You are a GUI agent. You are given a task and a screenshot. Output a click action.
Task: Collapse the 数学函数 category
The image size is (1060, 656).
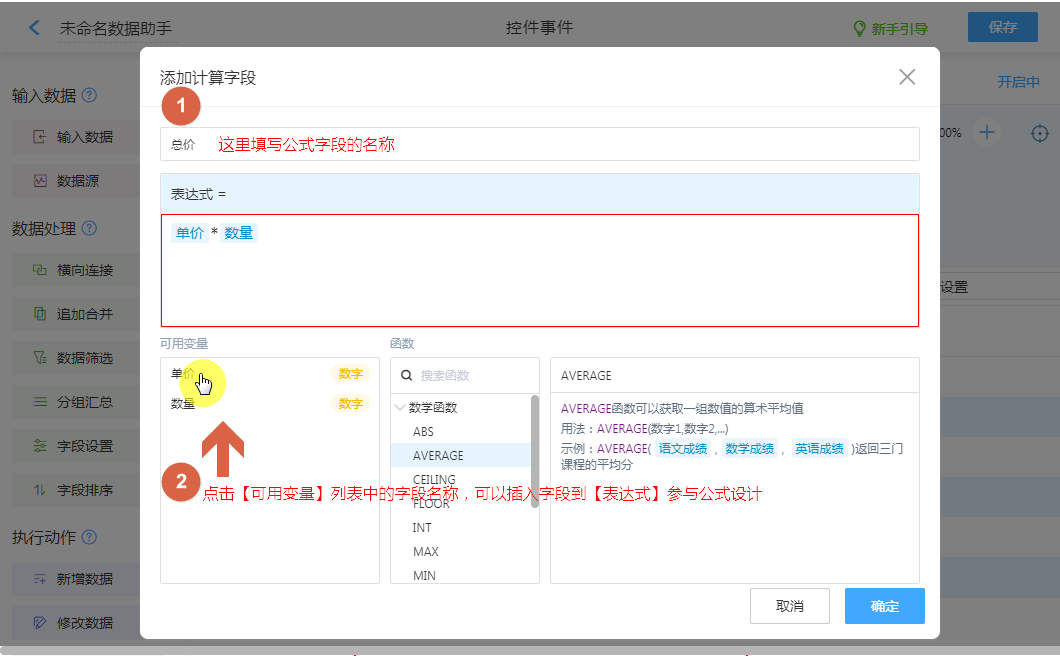tap(401, 408)
